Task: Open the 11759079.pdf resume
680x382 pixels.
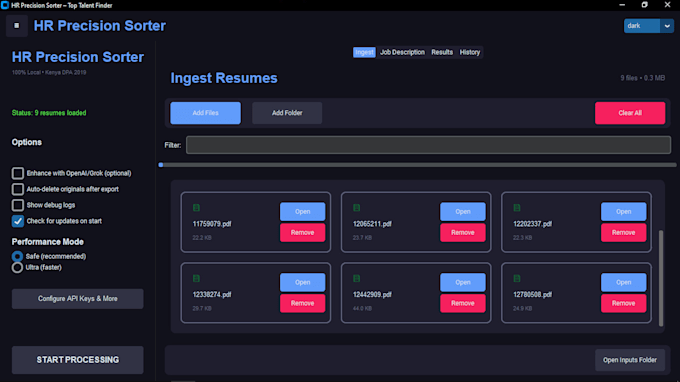Action: (302, 212)
